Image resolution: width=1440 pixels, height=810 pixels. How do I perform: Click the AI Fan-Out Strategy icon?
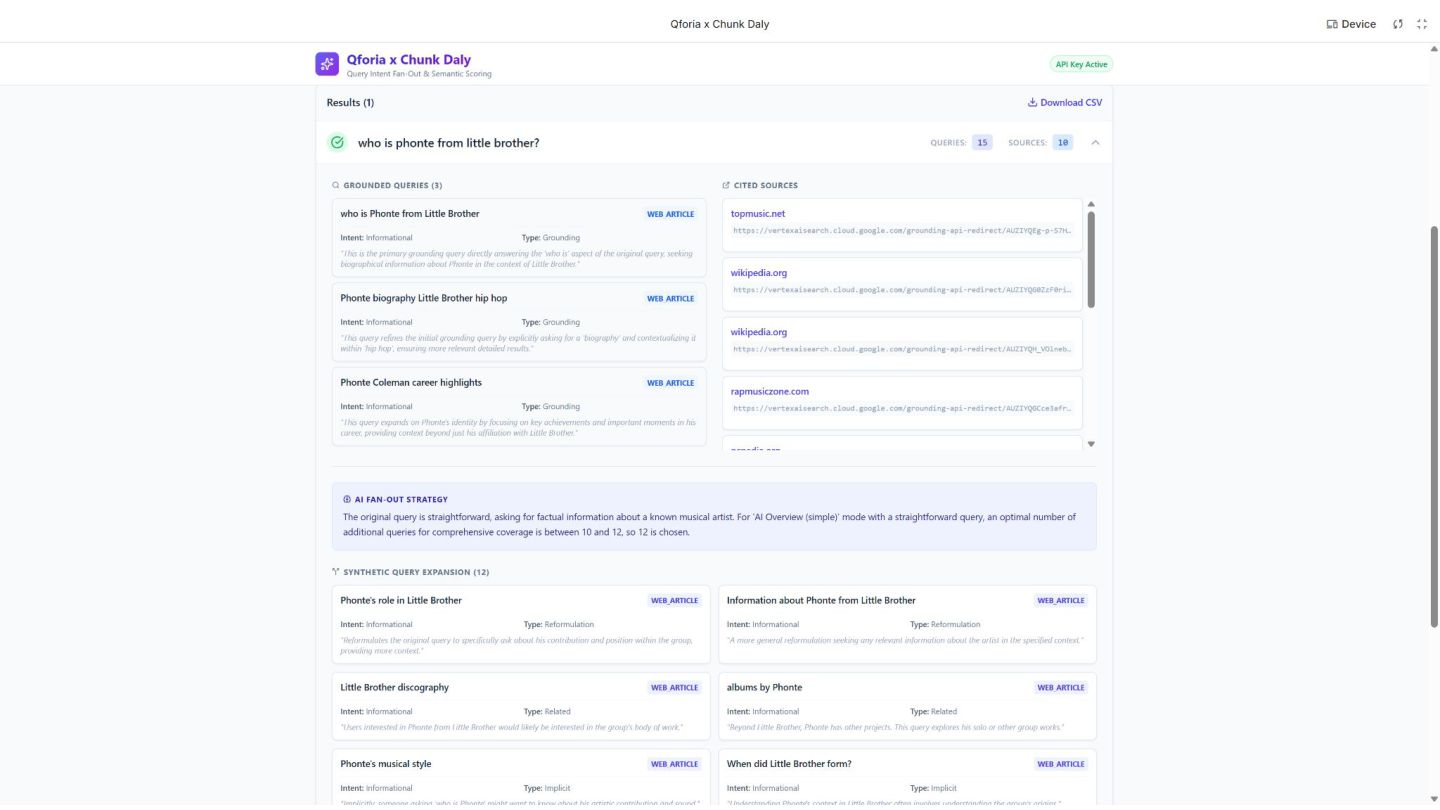point(347,499)
